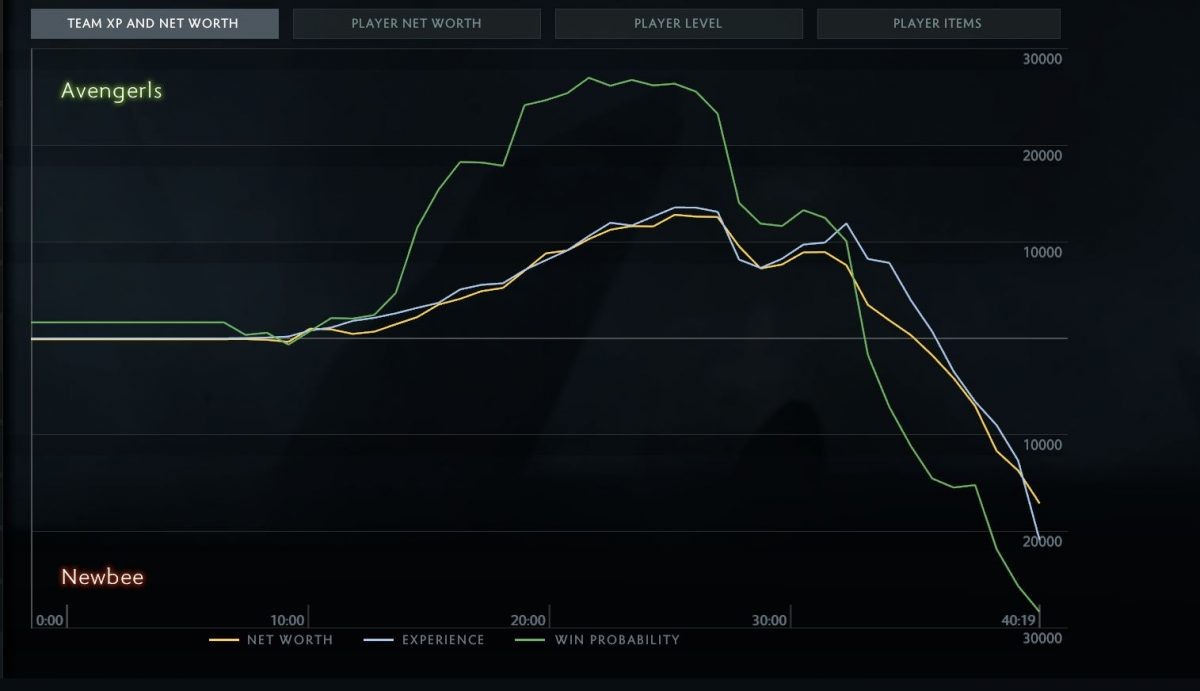Click the top 30000 y-axis label
The height and width of the screenshot is (691, 1200).
1042,60
